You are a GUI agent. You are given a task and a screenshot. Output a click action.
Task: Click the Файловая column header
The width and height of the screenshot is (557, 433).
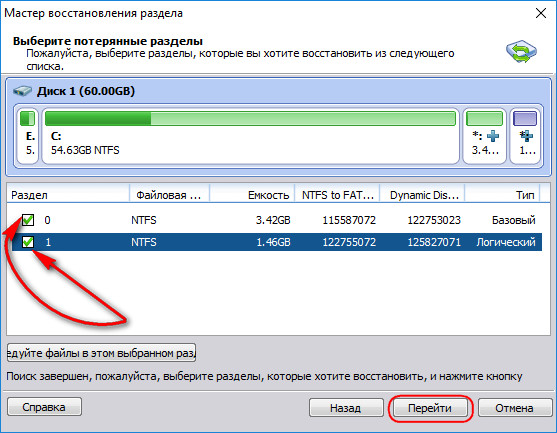[x=169, y=195]
